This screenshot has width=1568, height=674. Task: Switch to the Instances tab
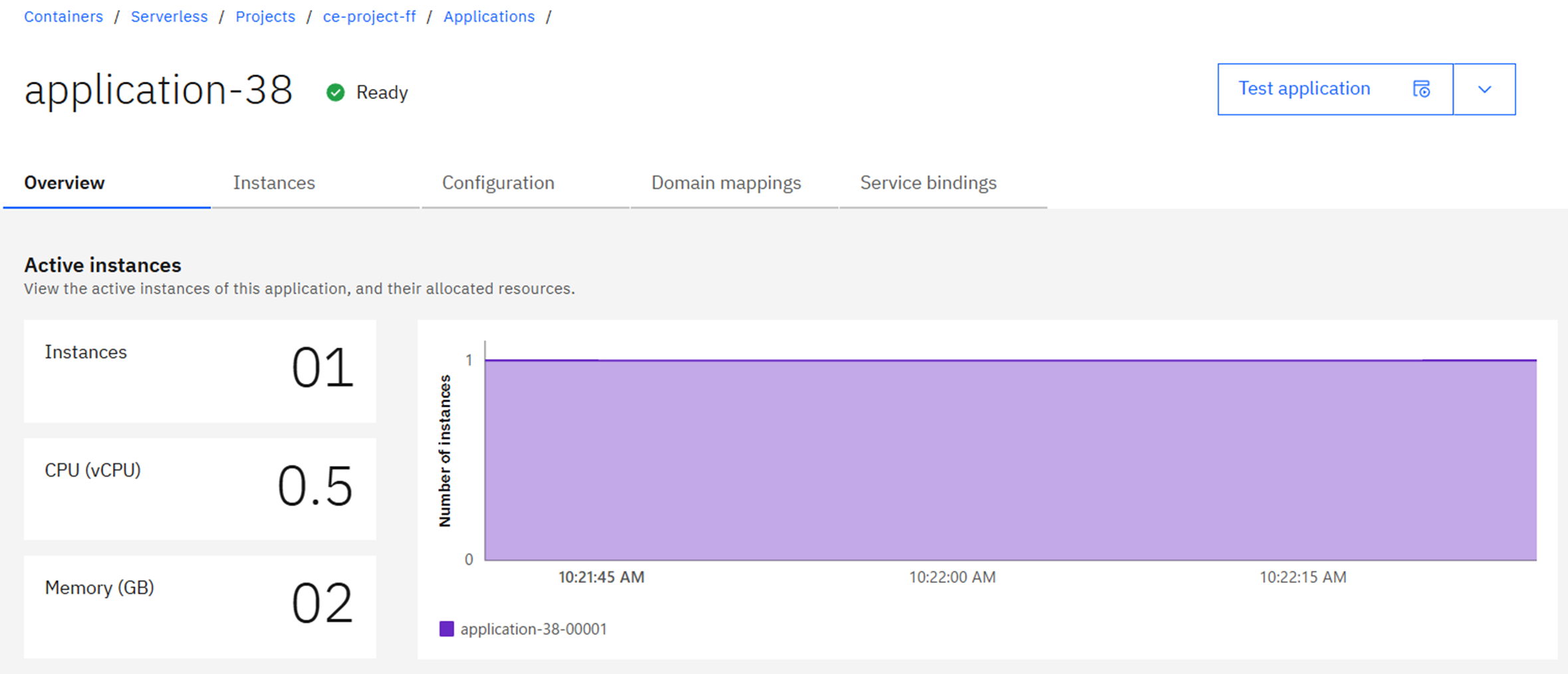tap(274, 182)
